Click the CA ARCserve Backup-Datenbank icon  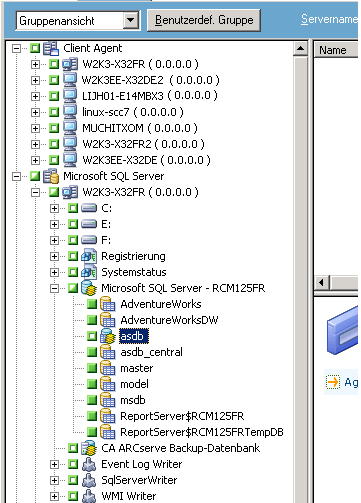[89, 448]
